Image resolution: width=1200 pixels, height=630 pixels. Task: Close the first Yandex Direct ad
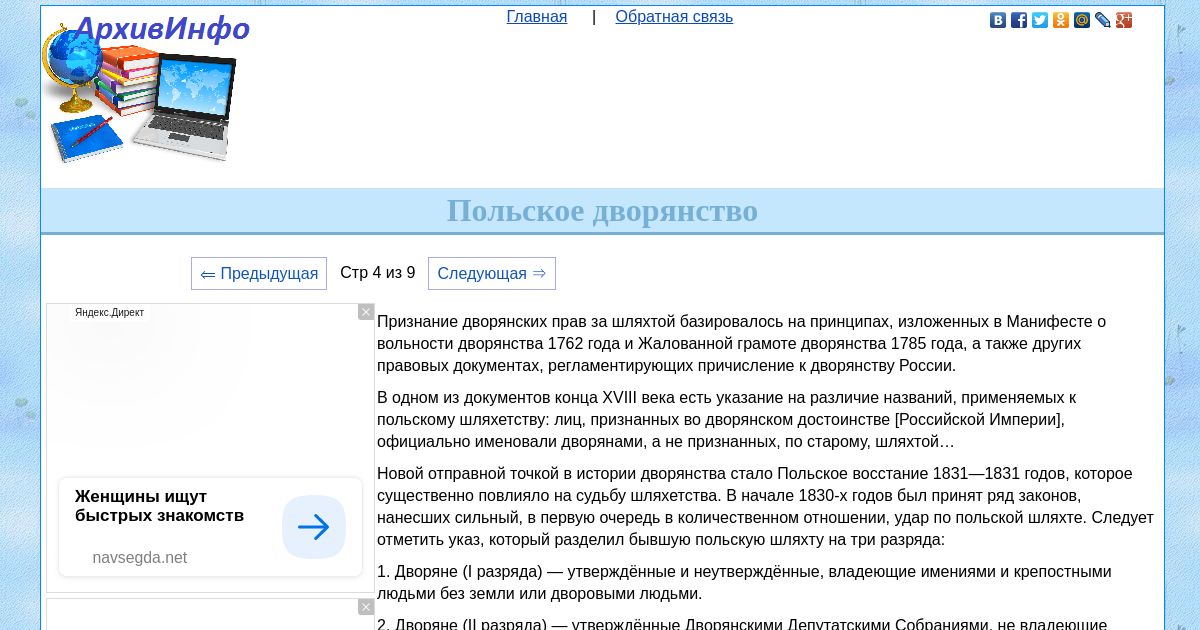click(x=366, y=312)
